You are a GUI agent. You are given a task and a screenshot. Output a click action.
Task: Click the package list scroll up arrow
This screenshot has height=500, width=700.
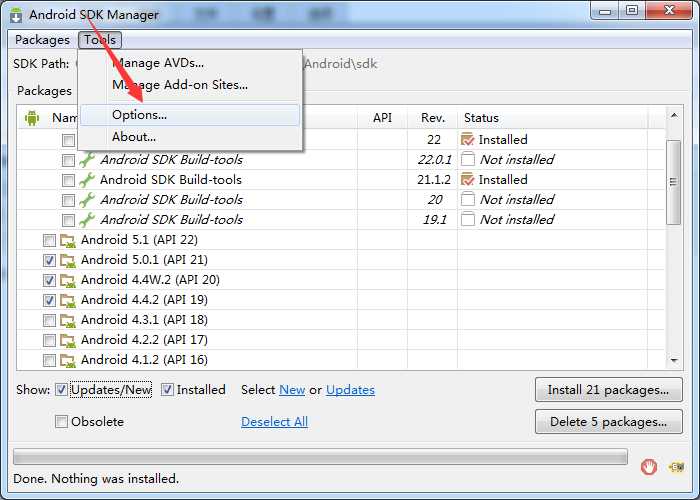pyautogui.click(x=674, y=116)
